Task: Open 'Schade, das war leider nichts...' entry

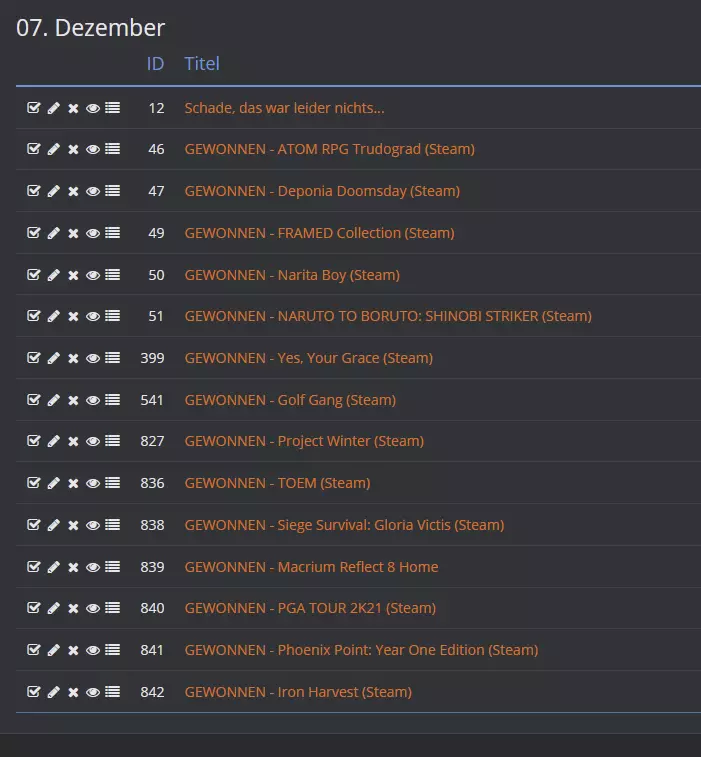Action: (284, 108)
